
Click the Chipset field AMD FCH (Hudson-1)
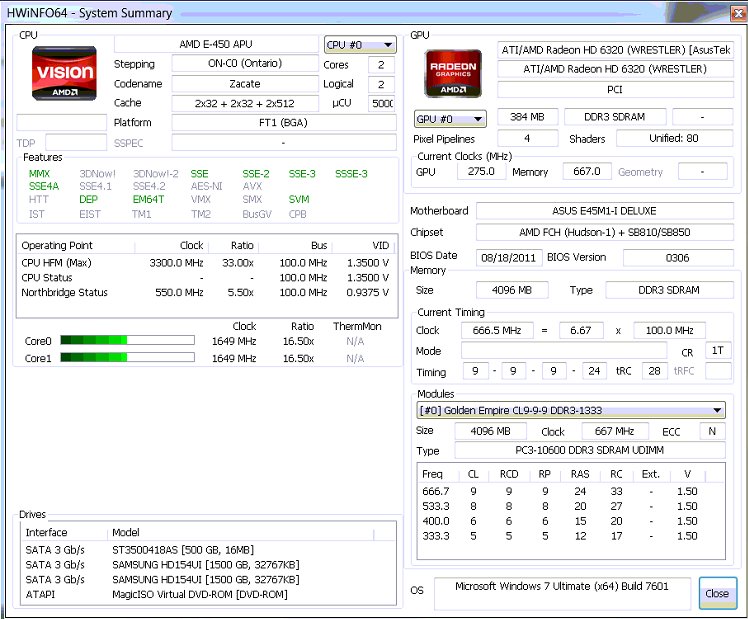[604, 232]
